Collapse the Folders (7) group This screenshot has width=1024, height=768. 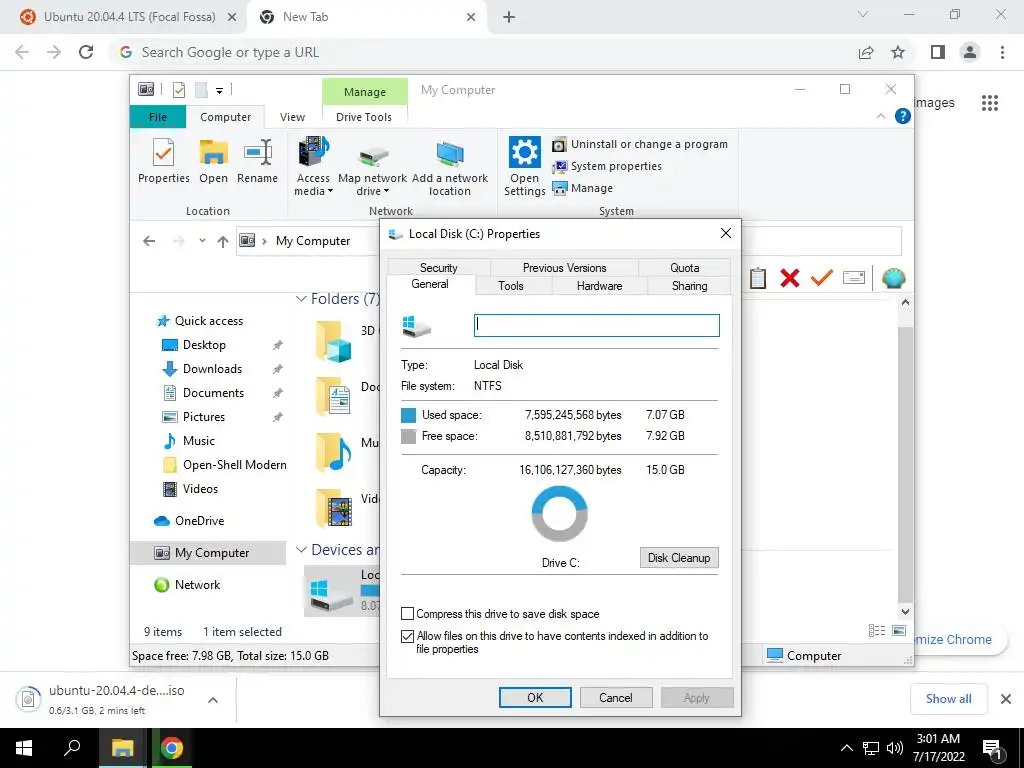[x=301, y=299]
